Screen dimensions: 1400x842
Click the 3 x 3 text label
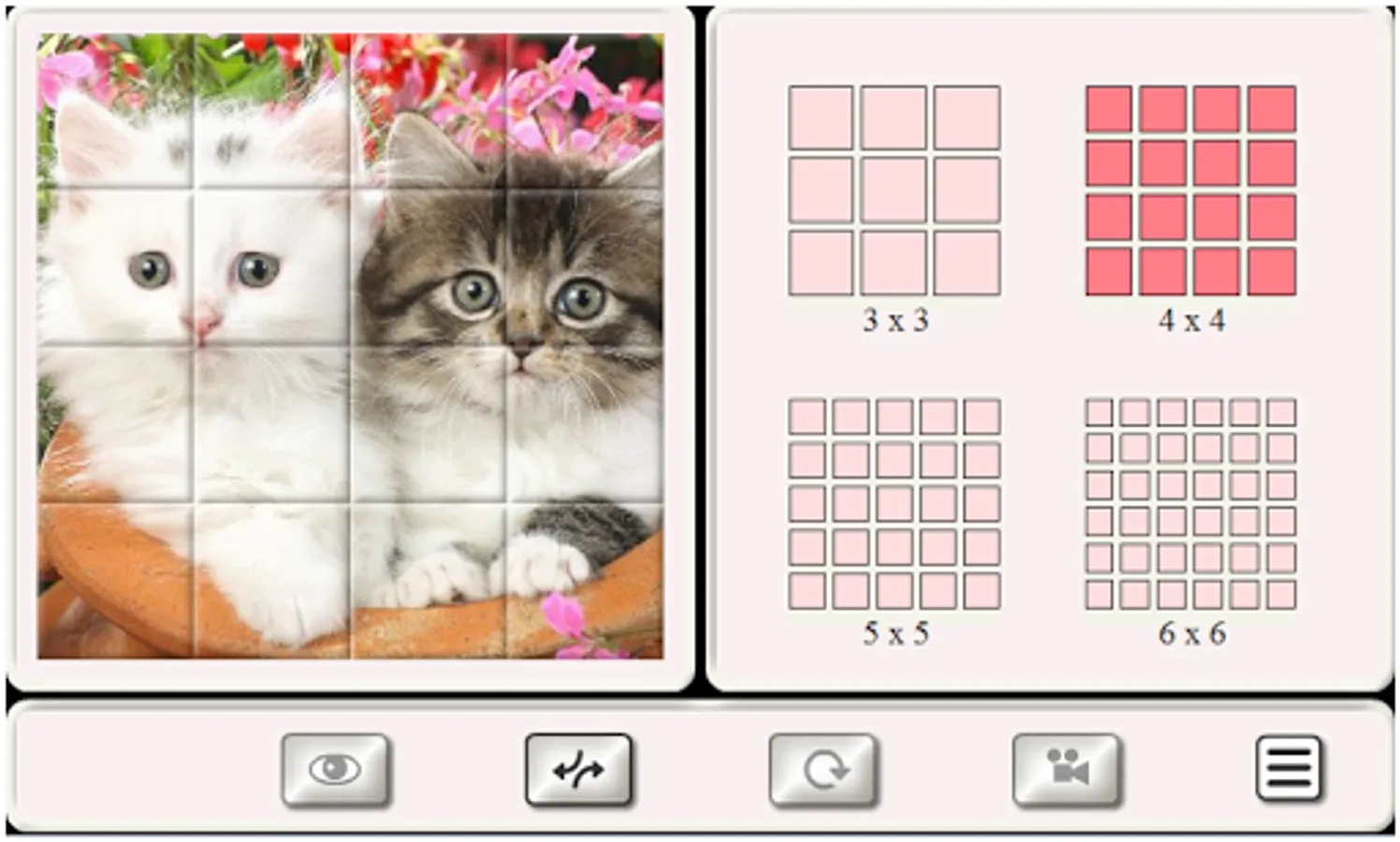(896, 321)
